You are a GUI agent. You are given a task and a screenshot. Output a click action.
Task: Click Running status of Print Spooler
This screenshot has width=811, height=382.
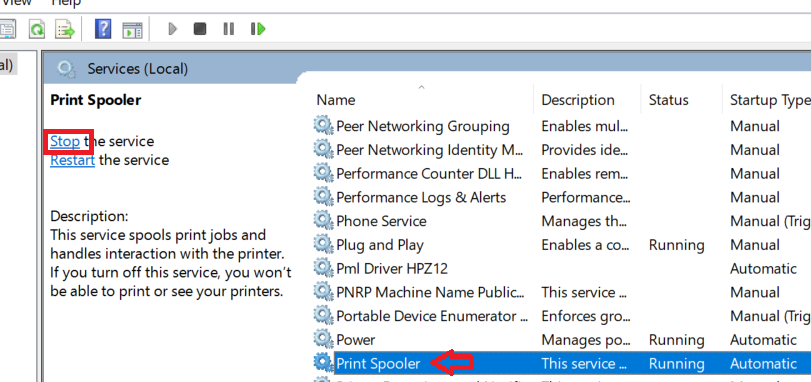click(x=677, y=364)
